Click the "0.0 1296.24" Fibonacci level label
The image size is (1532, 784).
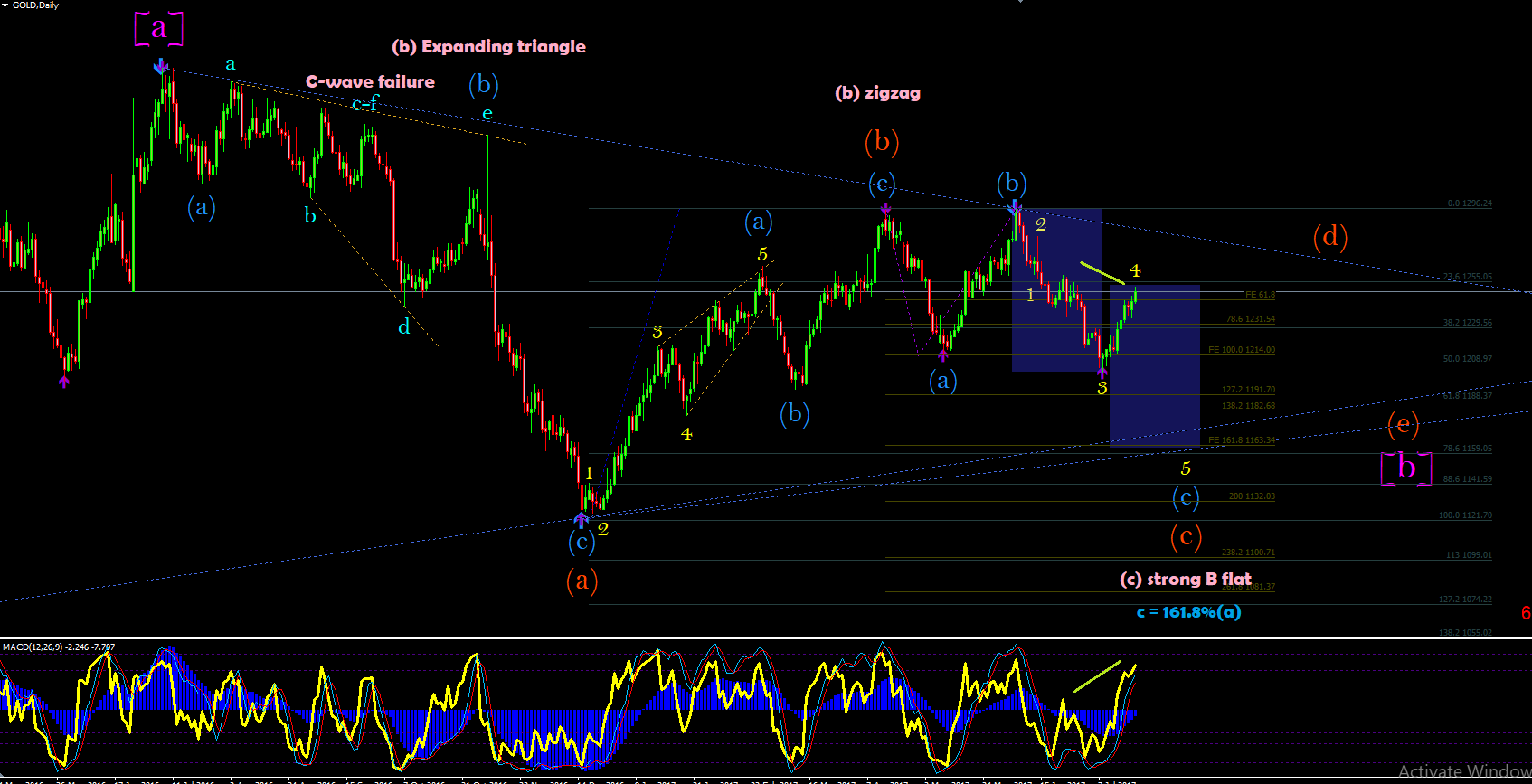pos(1470,203)
